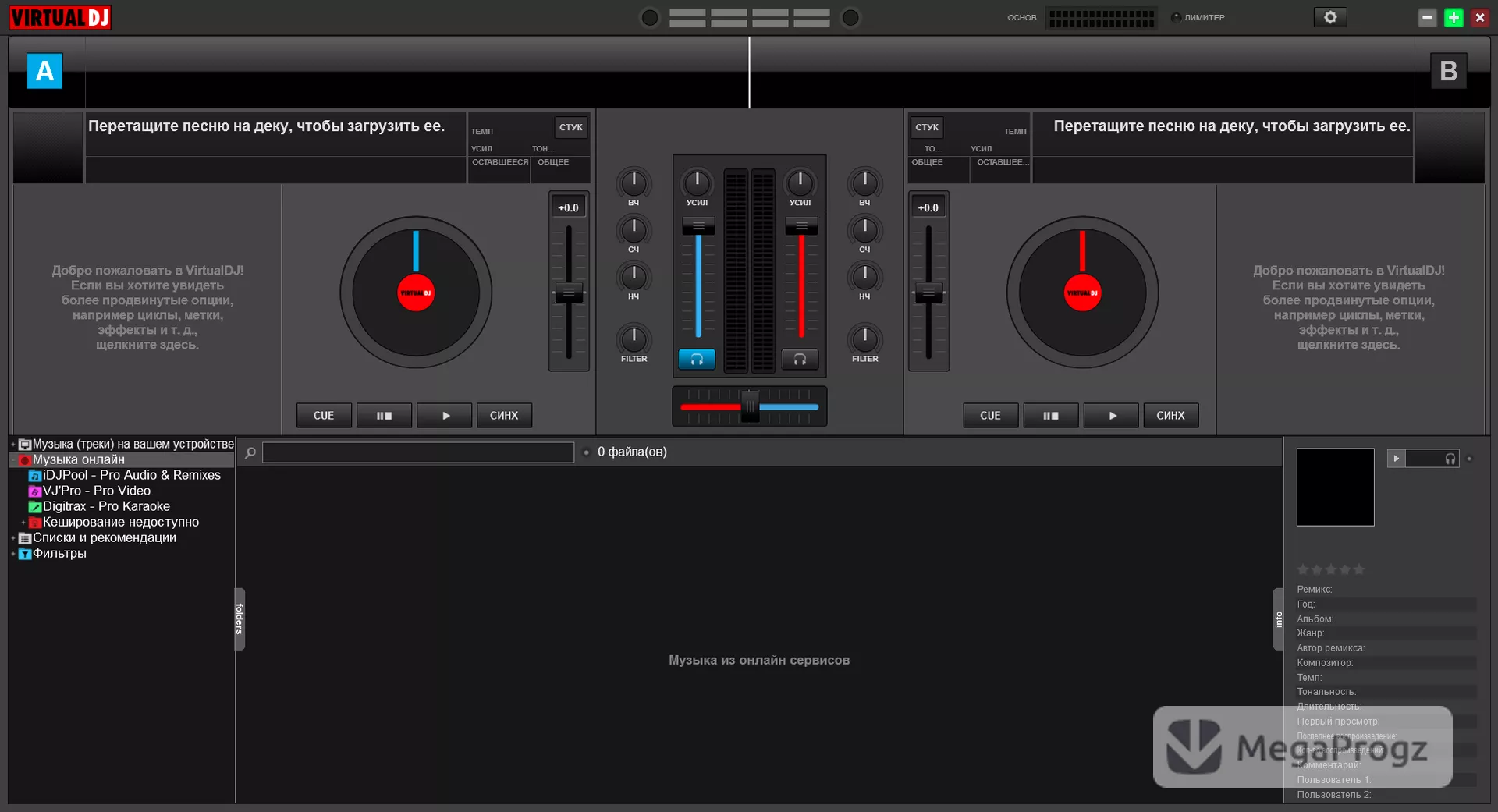Expand Кеширование недоступно item
This screenshot has width=1498, height=812.
[x=23, y=523]
